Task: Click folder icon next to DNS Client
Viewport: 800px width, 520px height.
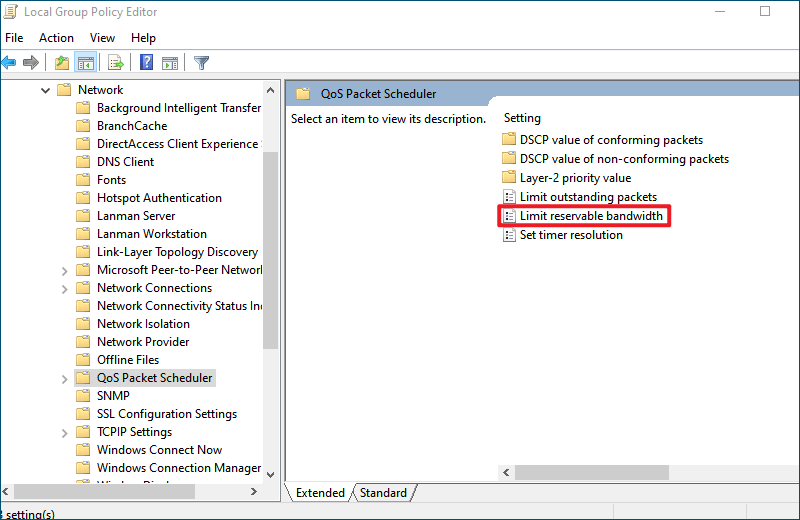Action: click(x=83, y=162)
